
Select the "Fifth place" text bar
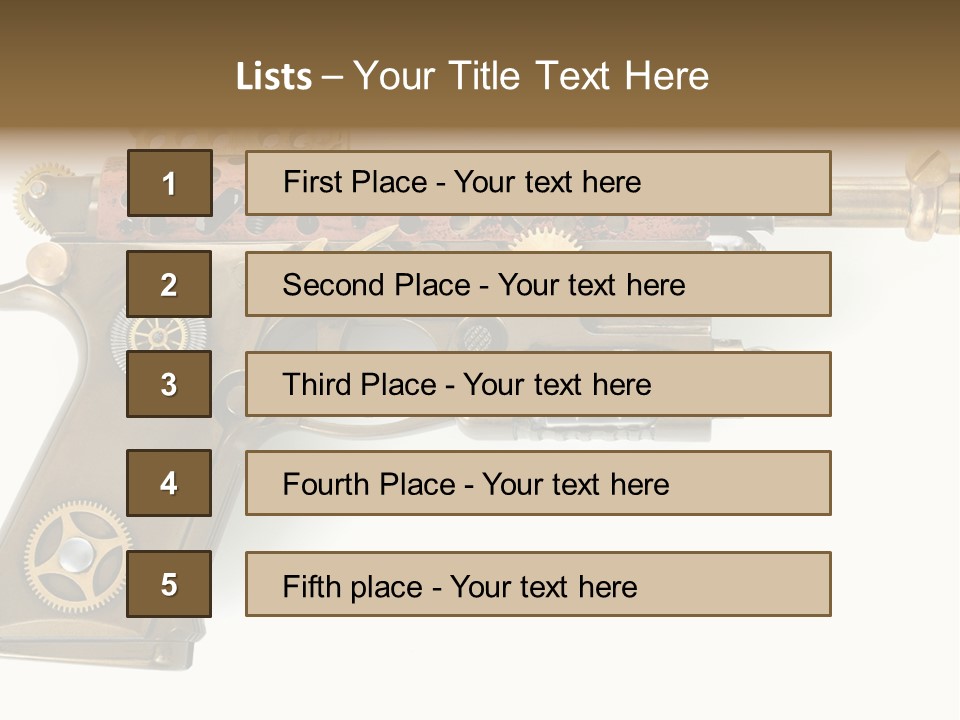538,584
